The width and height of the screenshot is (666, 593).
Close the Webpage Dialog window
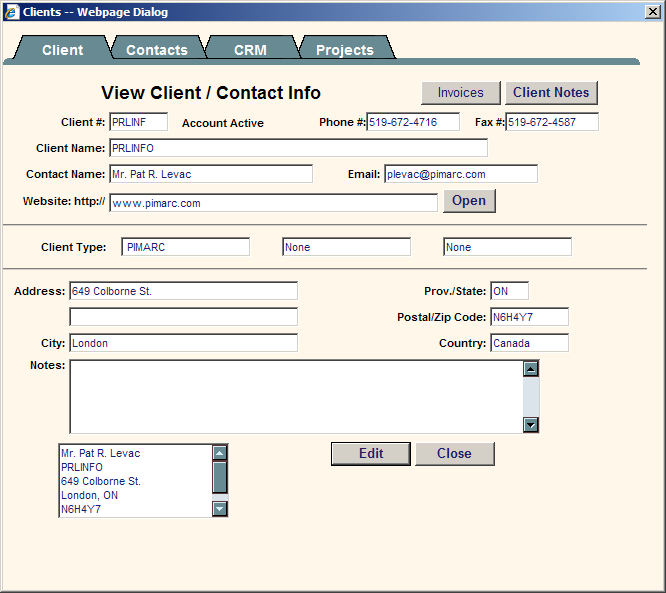652,11
